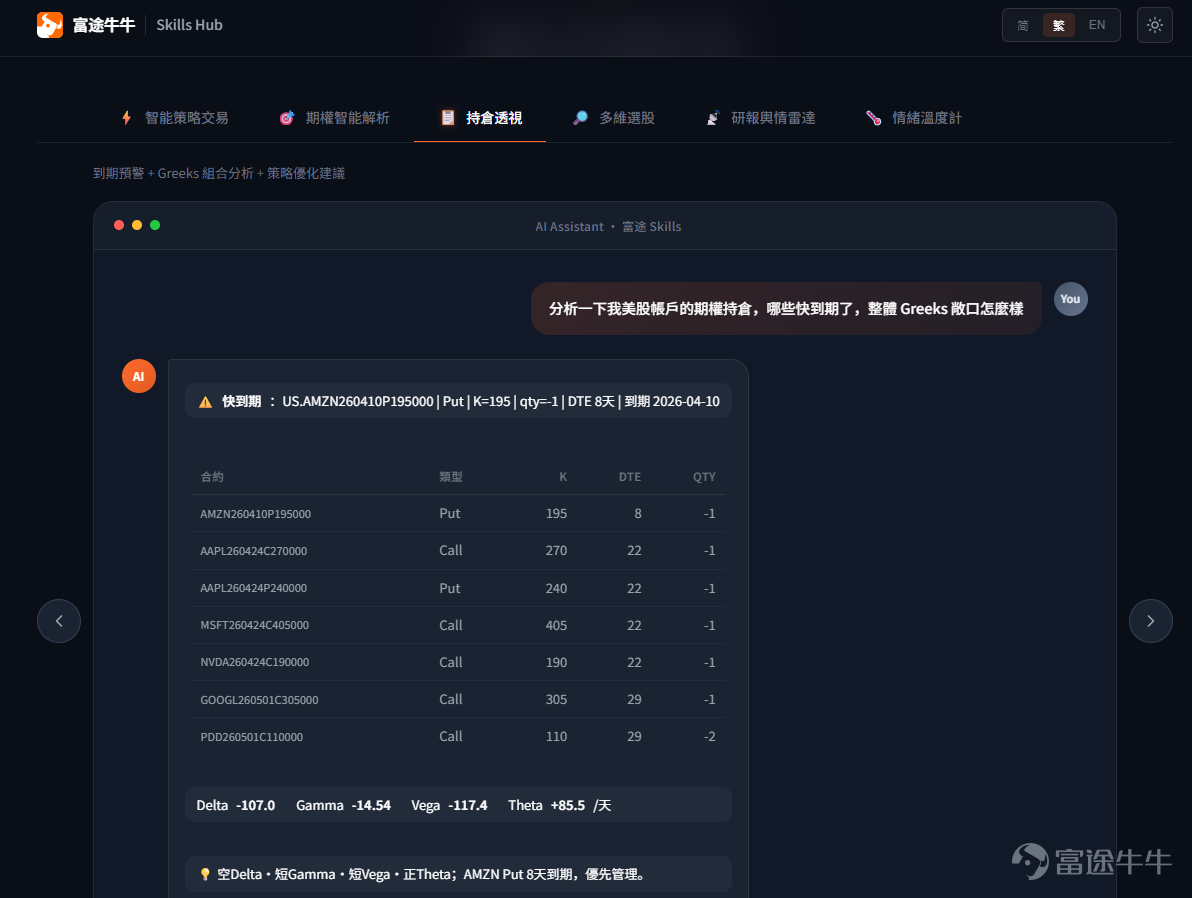Open the 智能策略交易 tab
This screenshot has height=898, width=1192.
(175, 118)
